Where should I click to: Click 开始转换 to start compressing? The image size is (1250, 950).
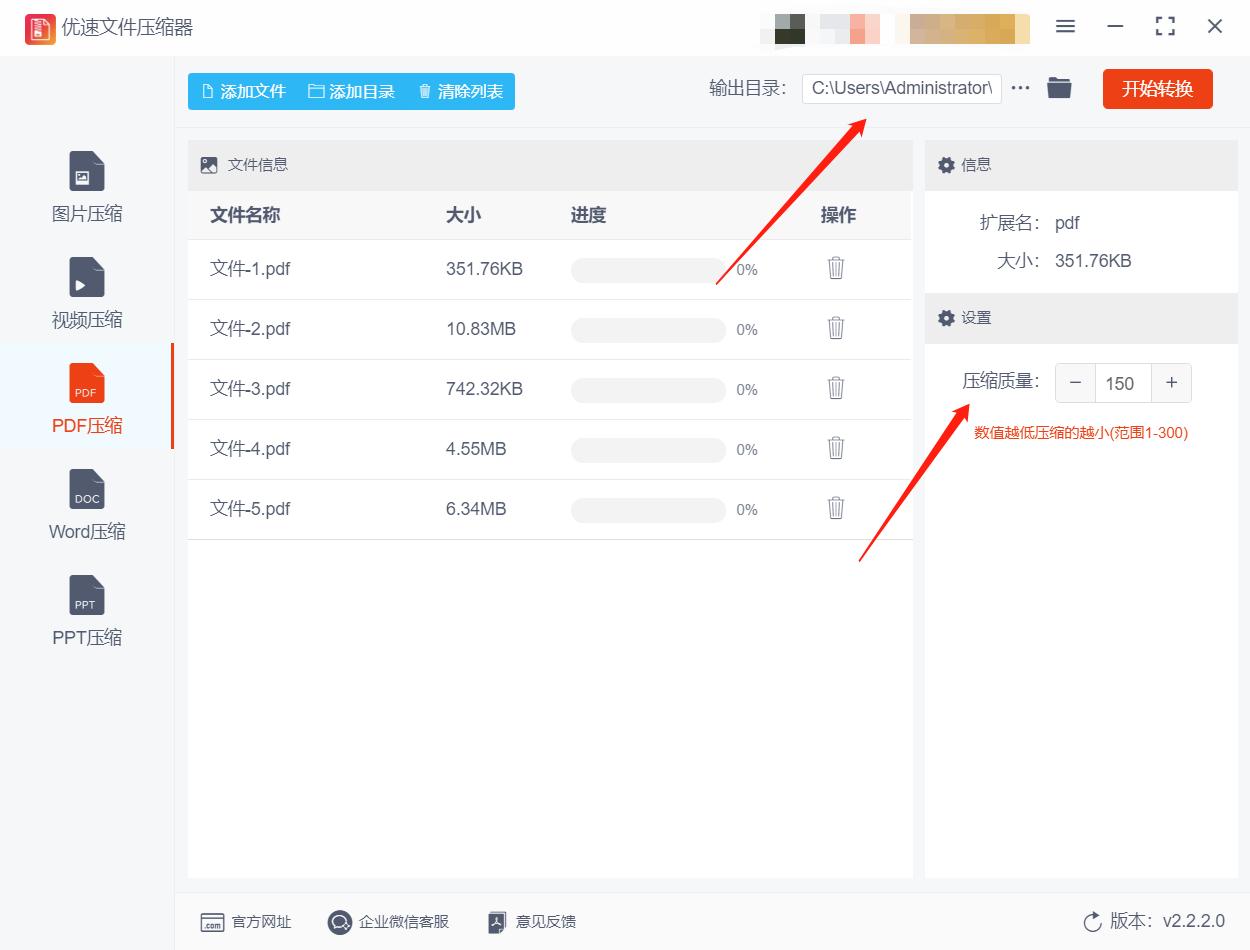click(1157, 89)
